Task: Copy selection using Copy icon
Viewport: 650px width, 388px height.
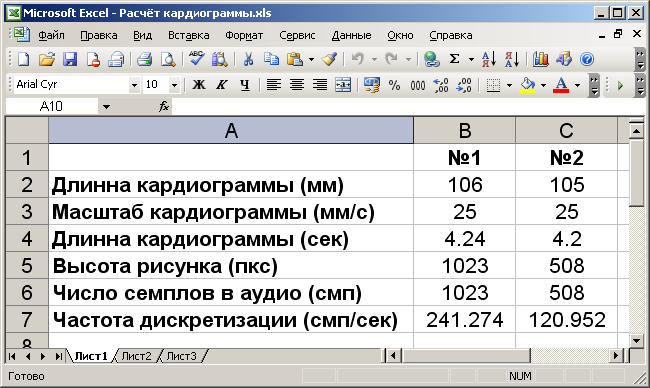Action: pyautogui.click(x=272, y=59)
